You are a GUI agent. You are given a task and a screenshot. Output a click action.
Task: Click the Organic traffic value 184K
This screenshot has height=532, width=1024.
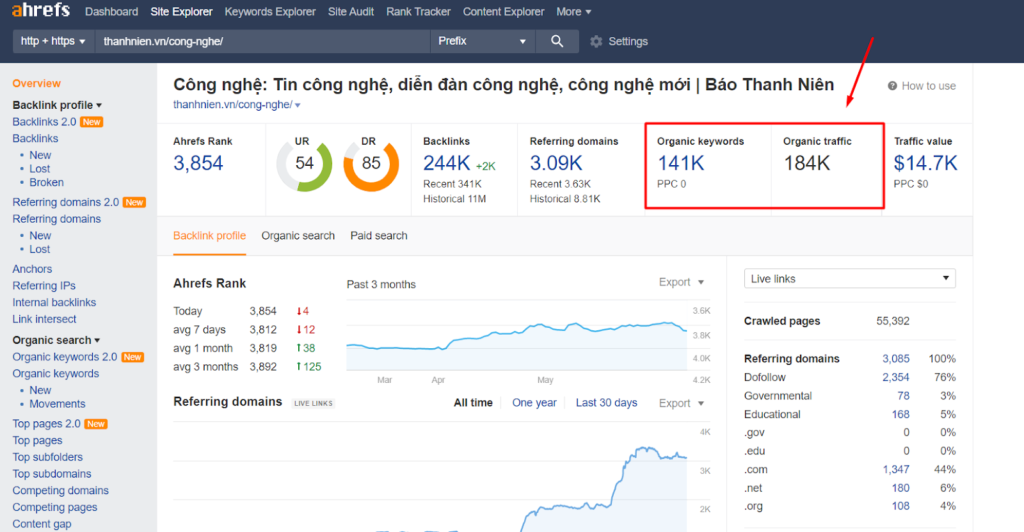pos(807,163)
